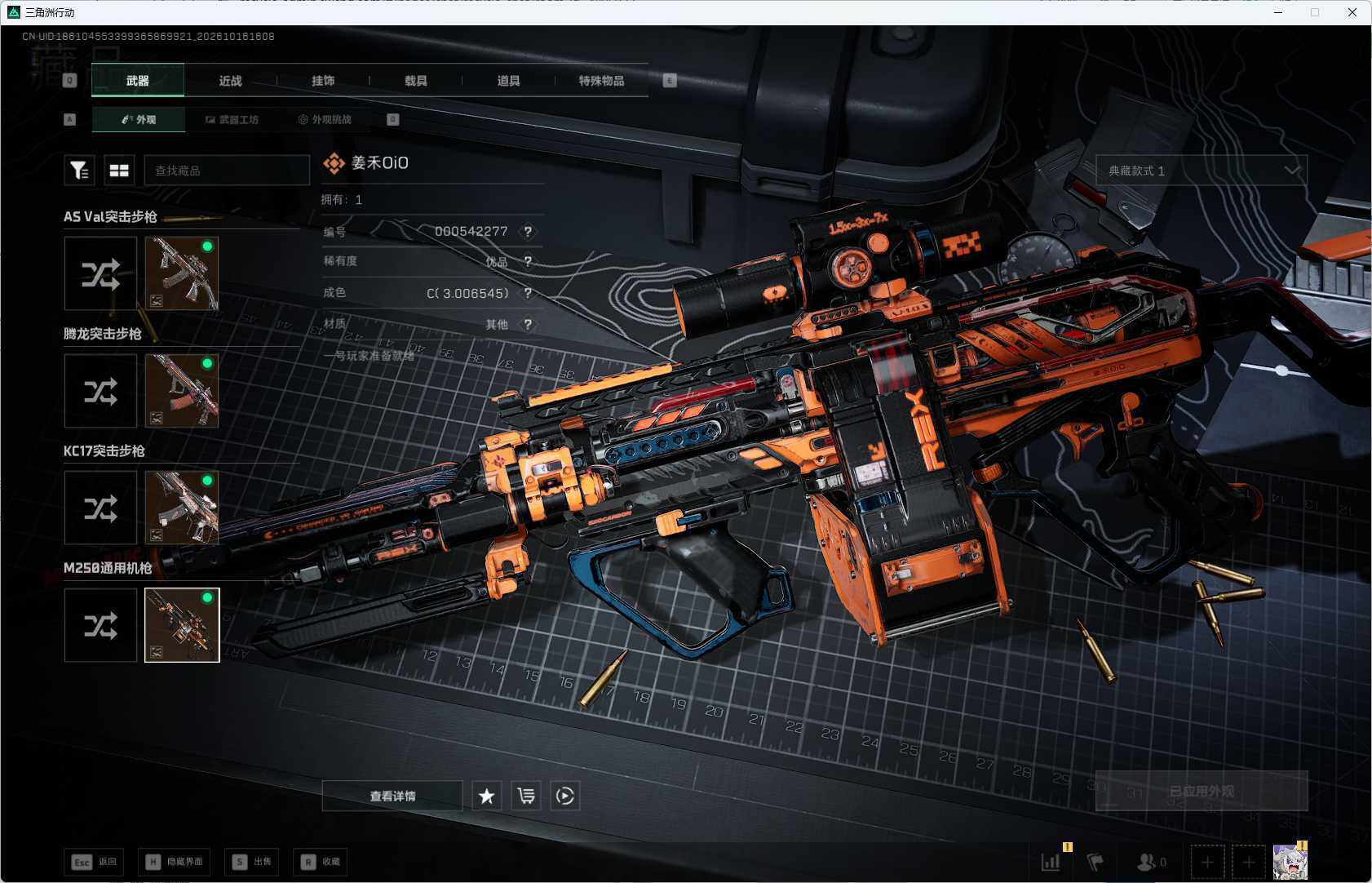Click the 查找藏品 search field
The height and width of the screenshot is (883, 1372).
[x=227, y=171]
